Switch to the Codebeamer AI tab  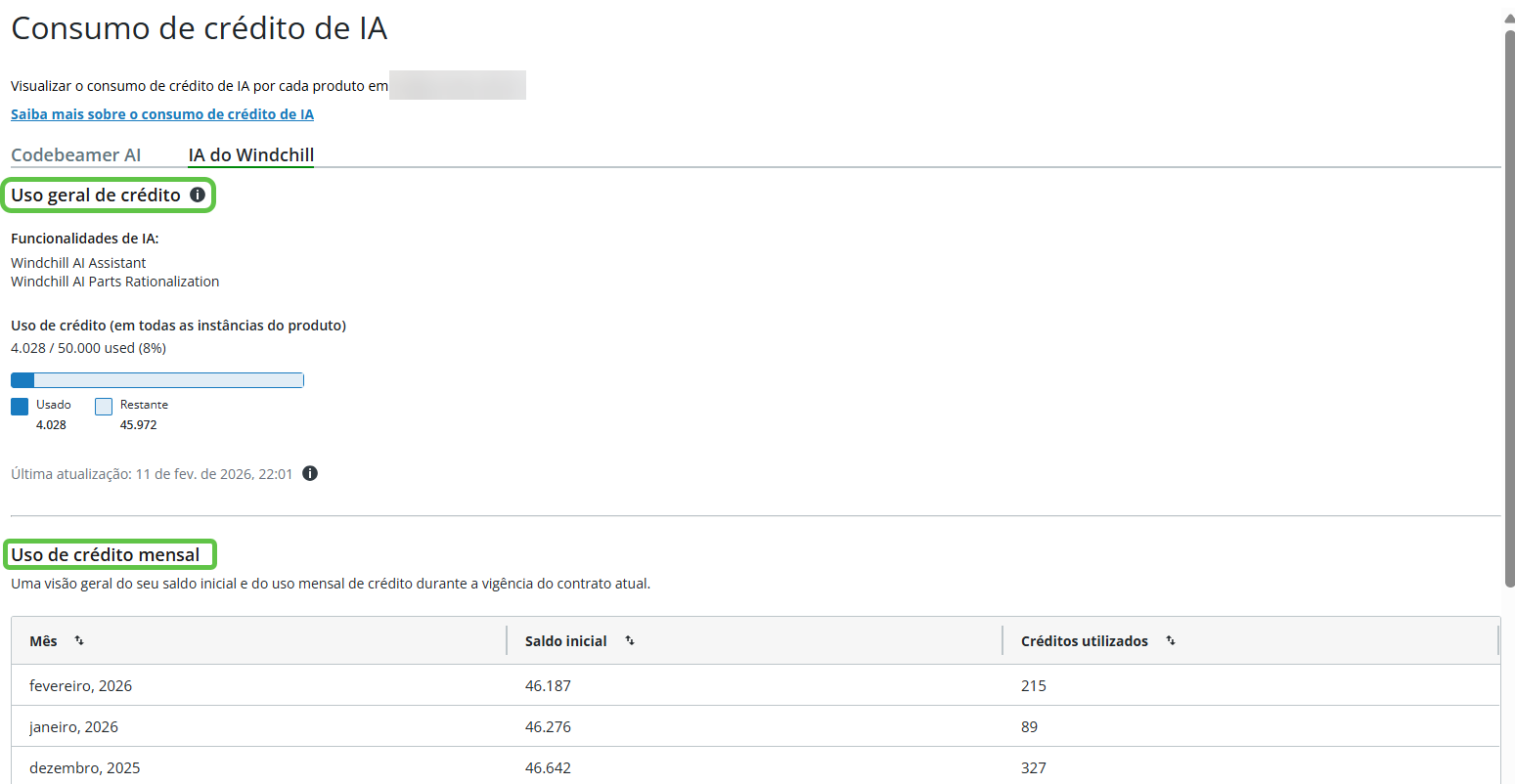click(x=76, y=154)
